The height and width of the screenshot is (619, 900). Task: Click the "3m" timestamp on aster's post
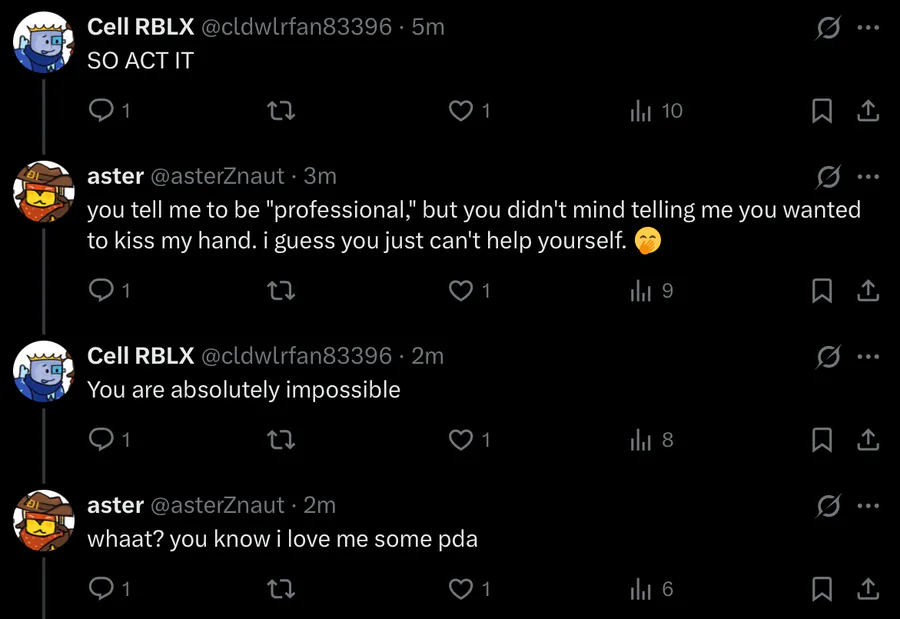320,176
